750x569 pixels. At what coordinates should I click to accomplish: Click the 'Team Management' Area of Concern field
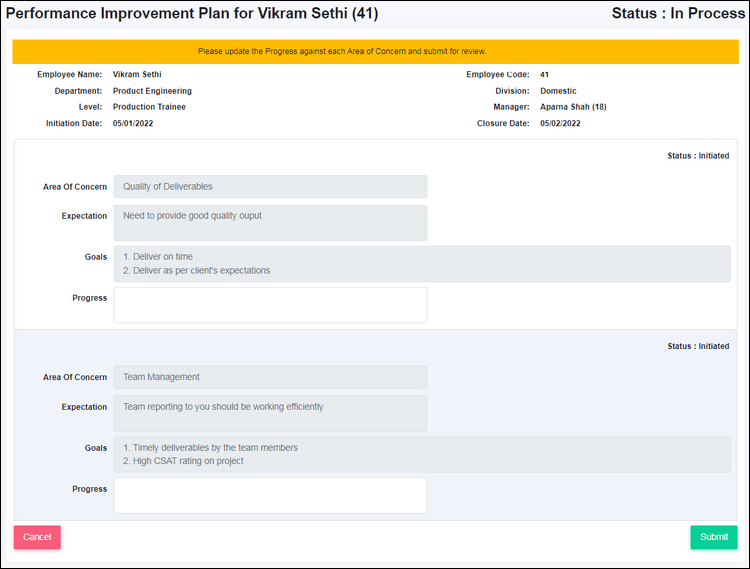pyautogui.click(x=270, y=377)
